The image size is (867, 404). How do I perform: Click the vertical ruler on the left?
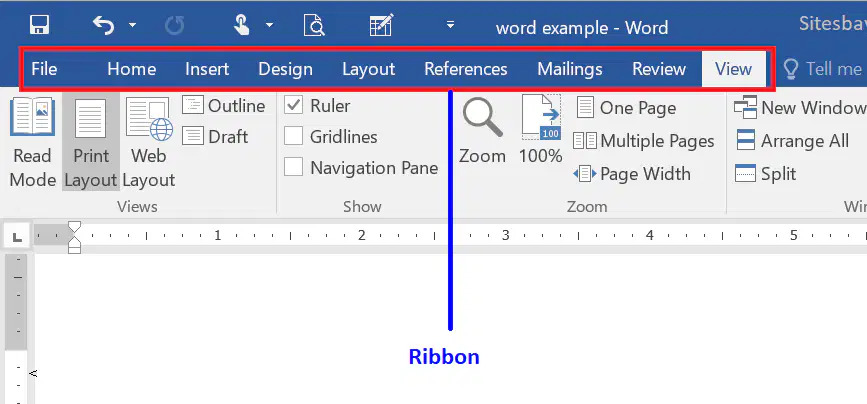[17, 329]
